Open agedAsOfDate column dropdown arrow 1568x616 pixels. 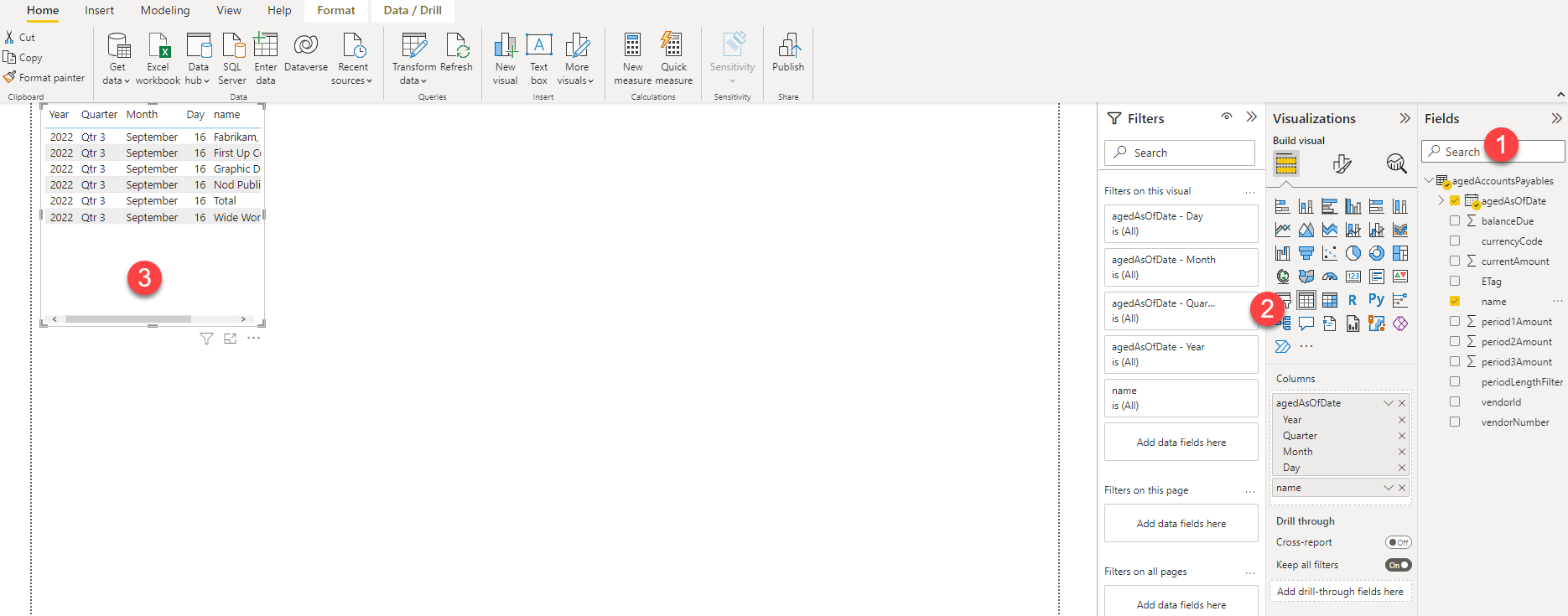tap(1389, 403)
